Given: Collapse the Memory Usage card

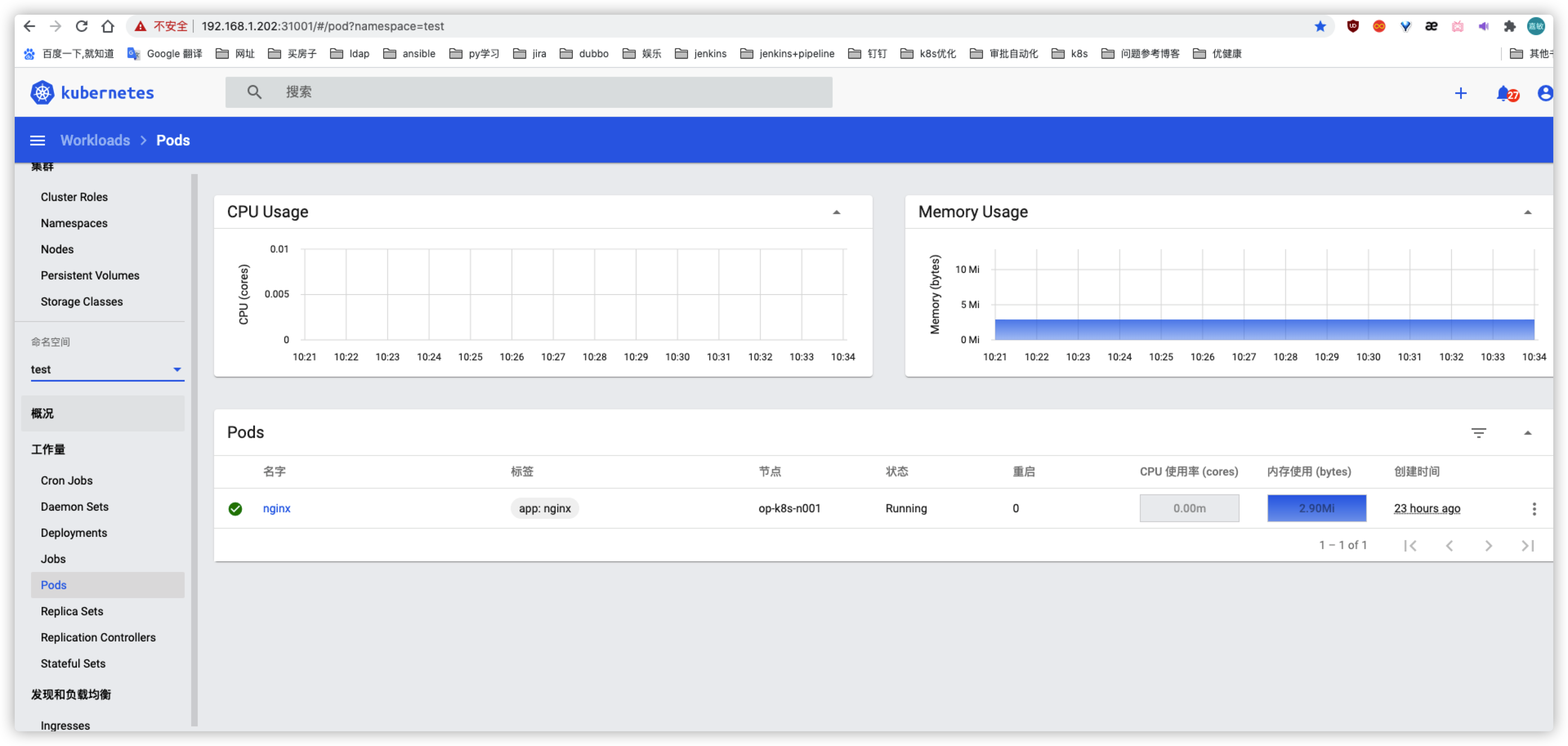Looking at the screenshot, I should pos(1527,212).
